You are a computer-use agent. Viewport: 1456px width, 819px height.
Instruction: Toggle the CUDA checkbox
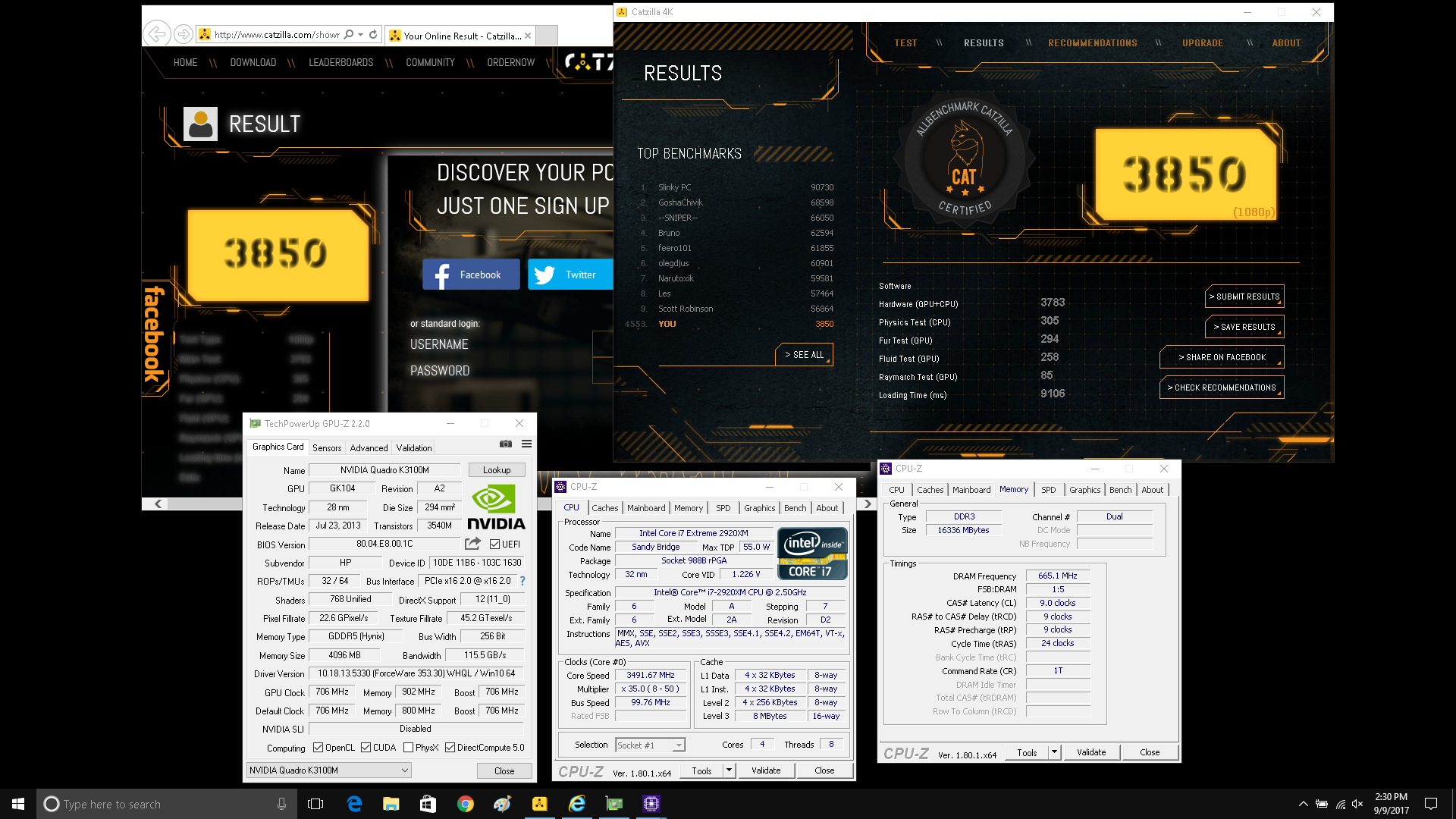click(x=366, y=748)
